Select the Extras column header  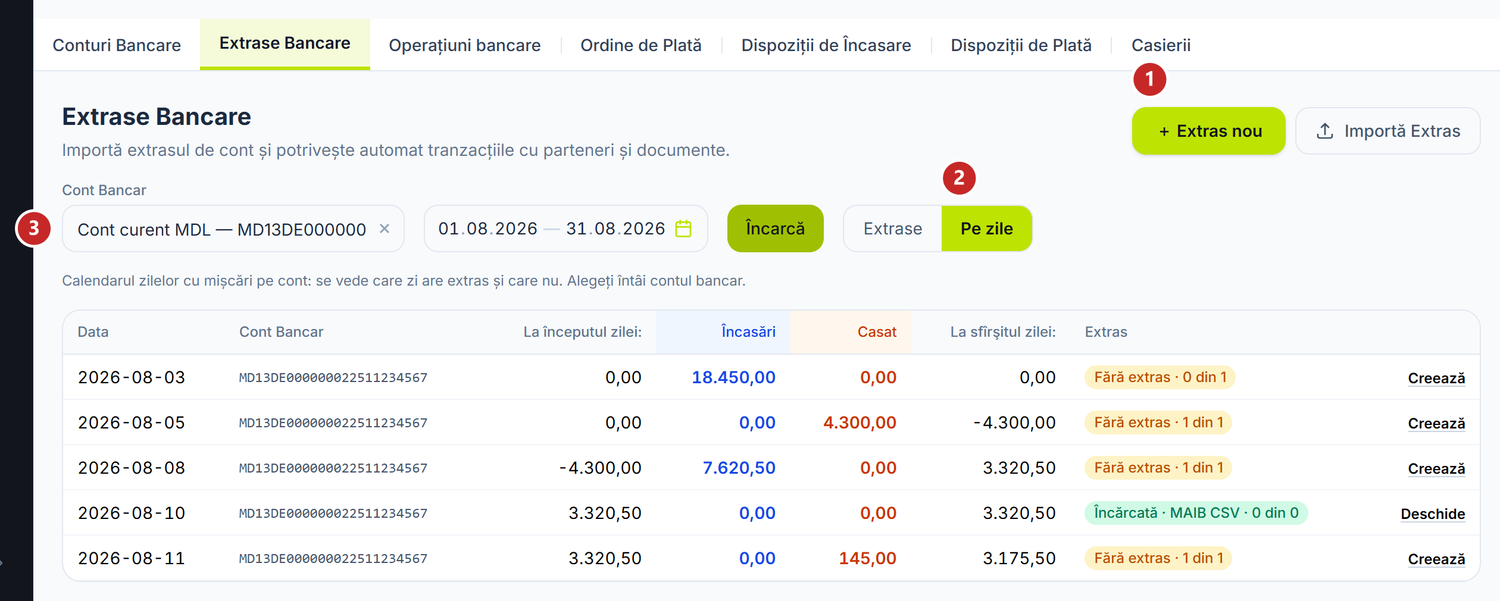click(x=1106, y=332)
